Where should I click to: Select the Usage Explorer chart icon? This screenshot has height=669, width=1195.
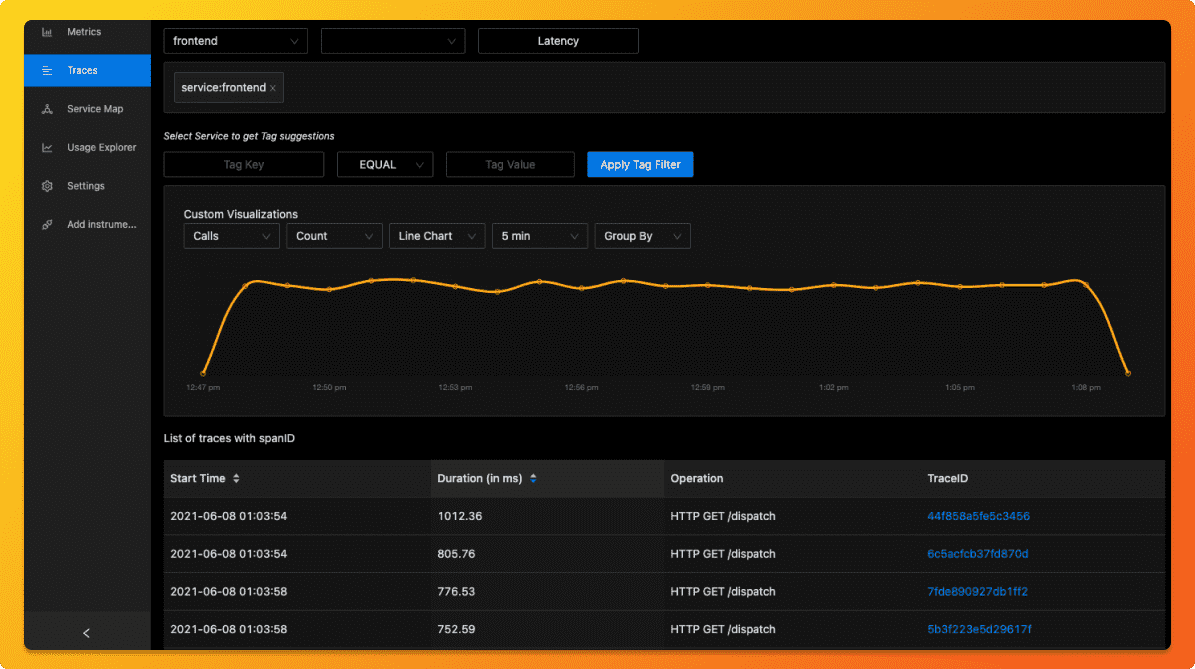(46, 147)
